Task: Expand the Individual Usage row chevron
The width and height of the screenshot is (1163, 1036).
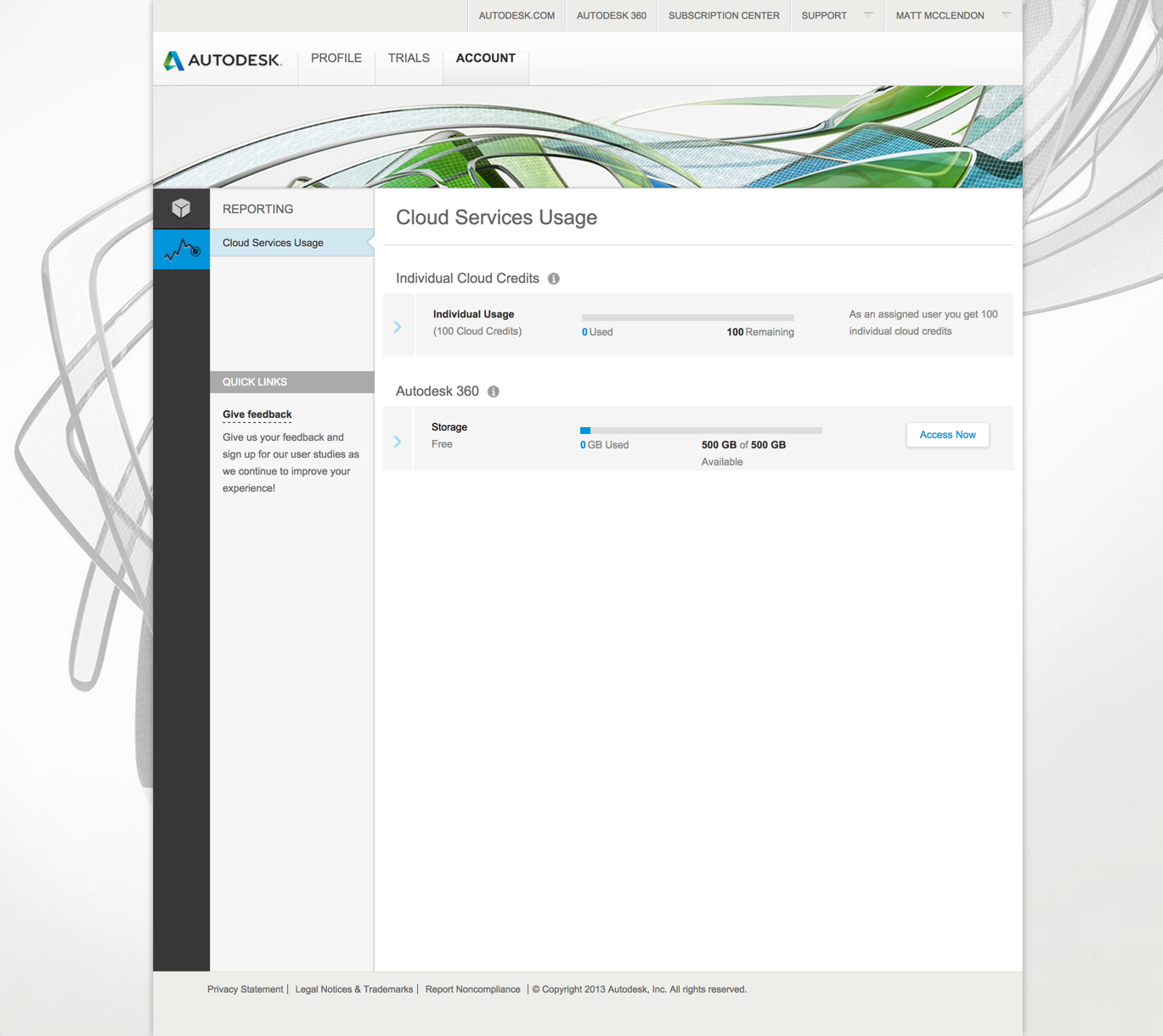Action: 398,327
